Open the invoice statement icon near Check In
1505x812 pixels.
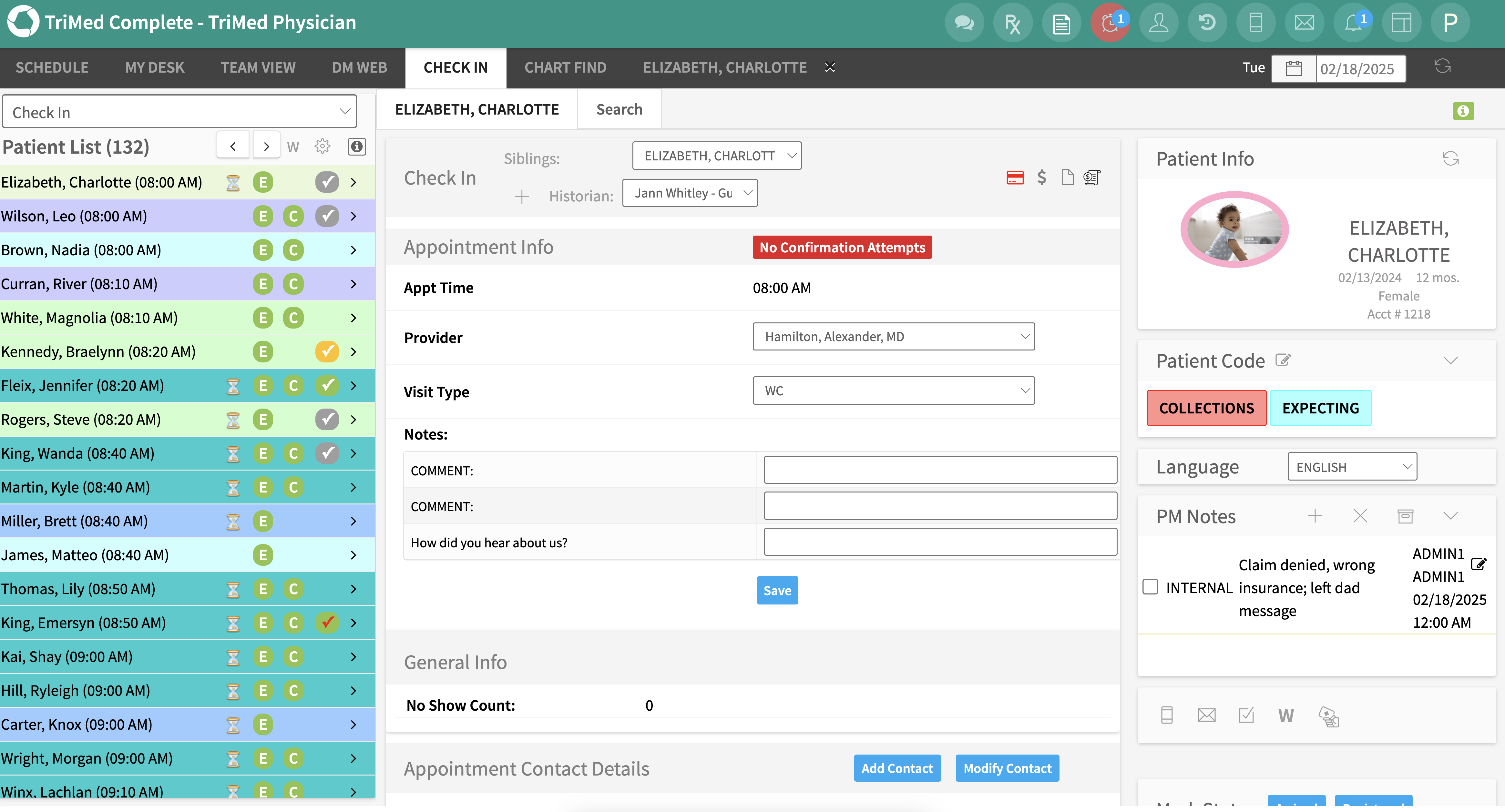[x=1092, y=178]
